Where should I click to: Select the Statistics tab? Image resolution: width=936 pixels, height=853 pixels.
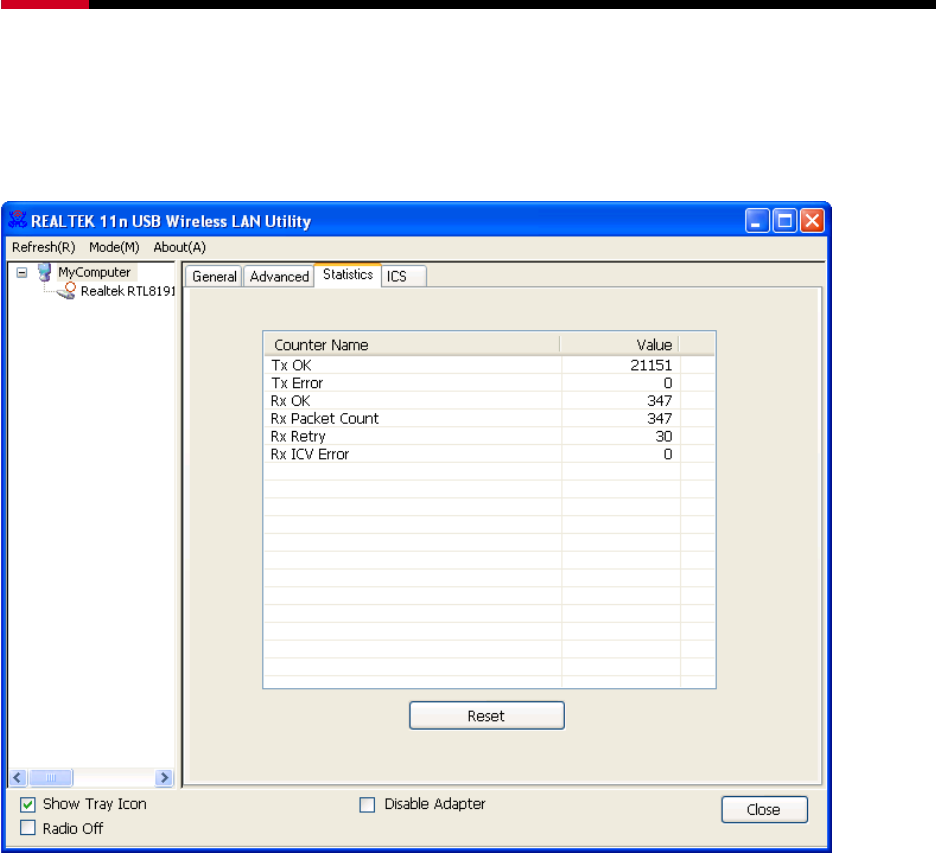347,275
